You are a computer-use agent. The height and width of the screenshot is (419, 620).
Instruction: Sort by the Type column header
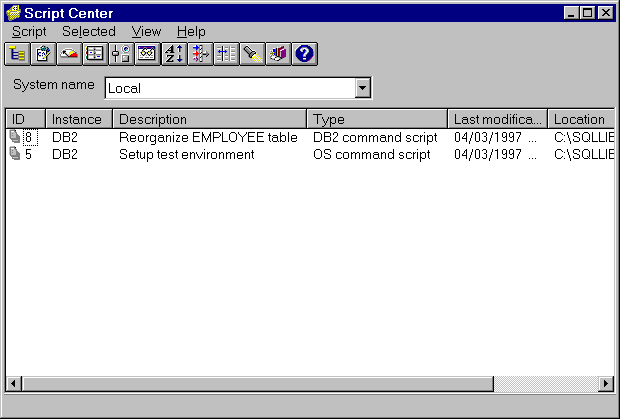click(x=377, y=119)
